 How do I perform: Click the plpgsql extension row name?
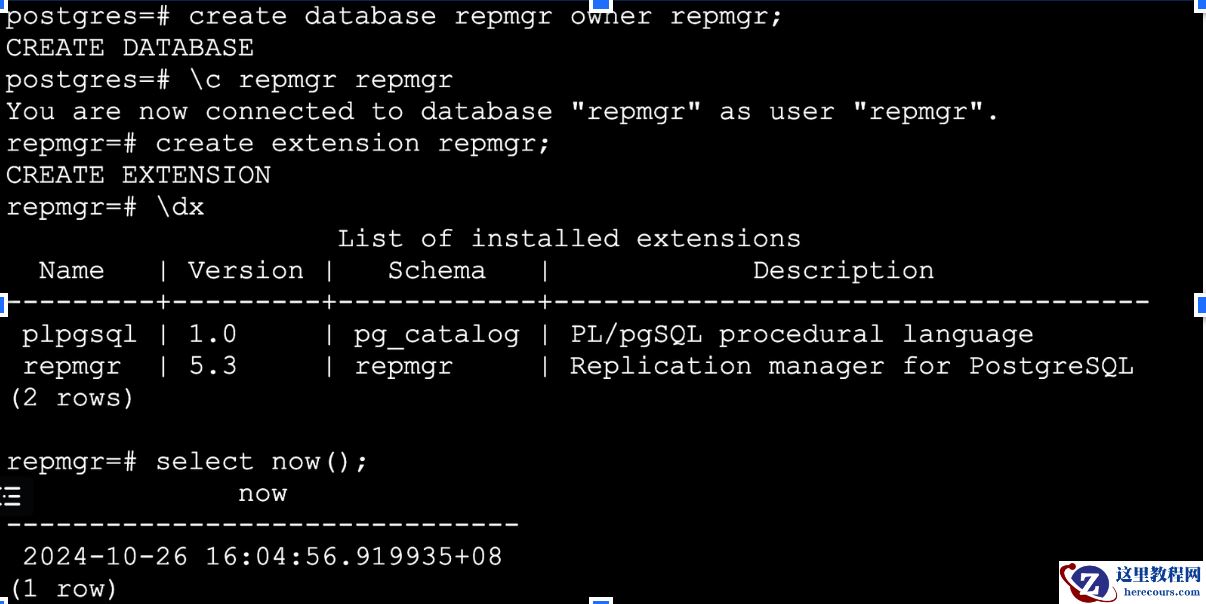(x=79, y=334)
